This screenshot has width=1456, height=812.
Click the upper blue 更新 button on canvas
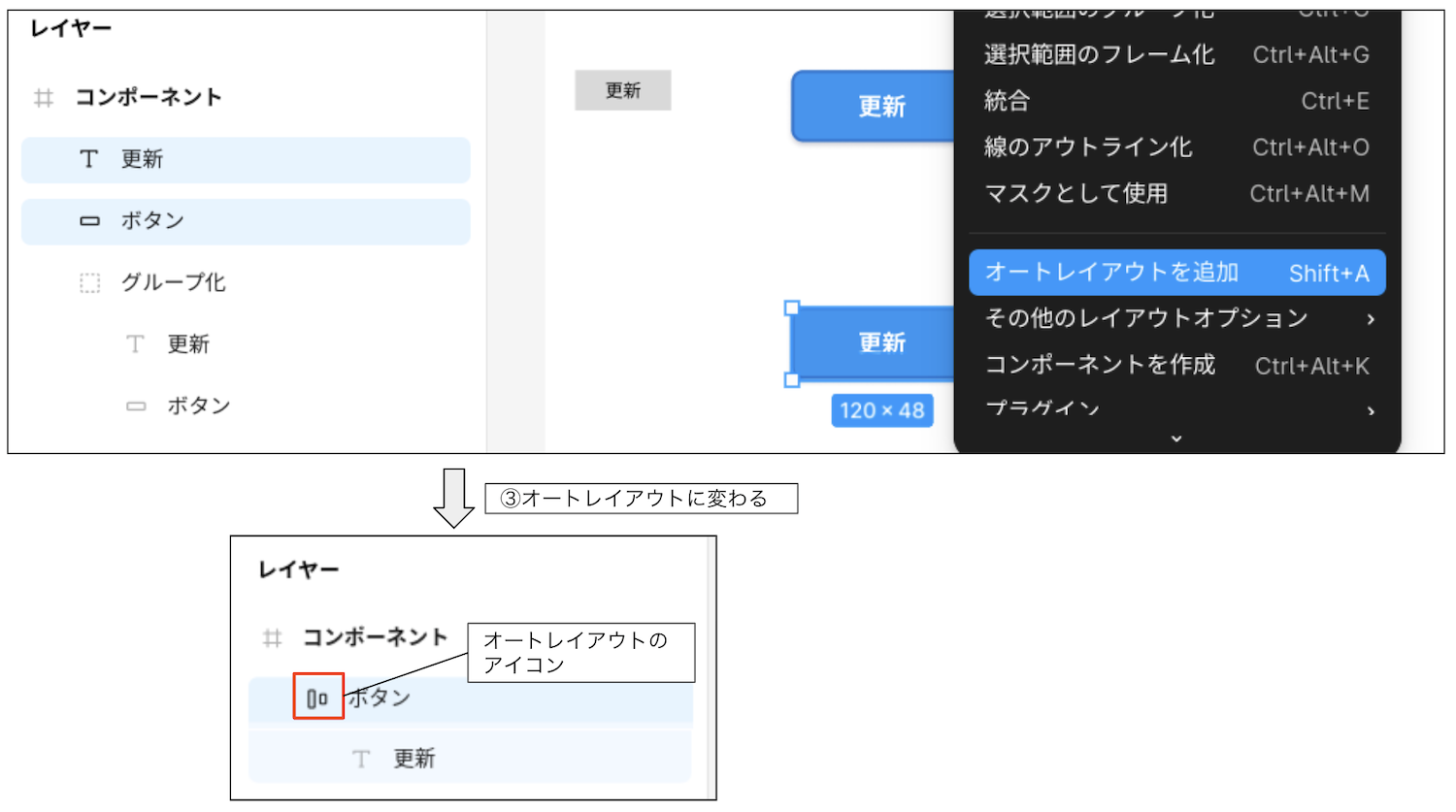874,106
